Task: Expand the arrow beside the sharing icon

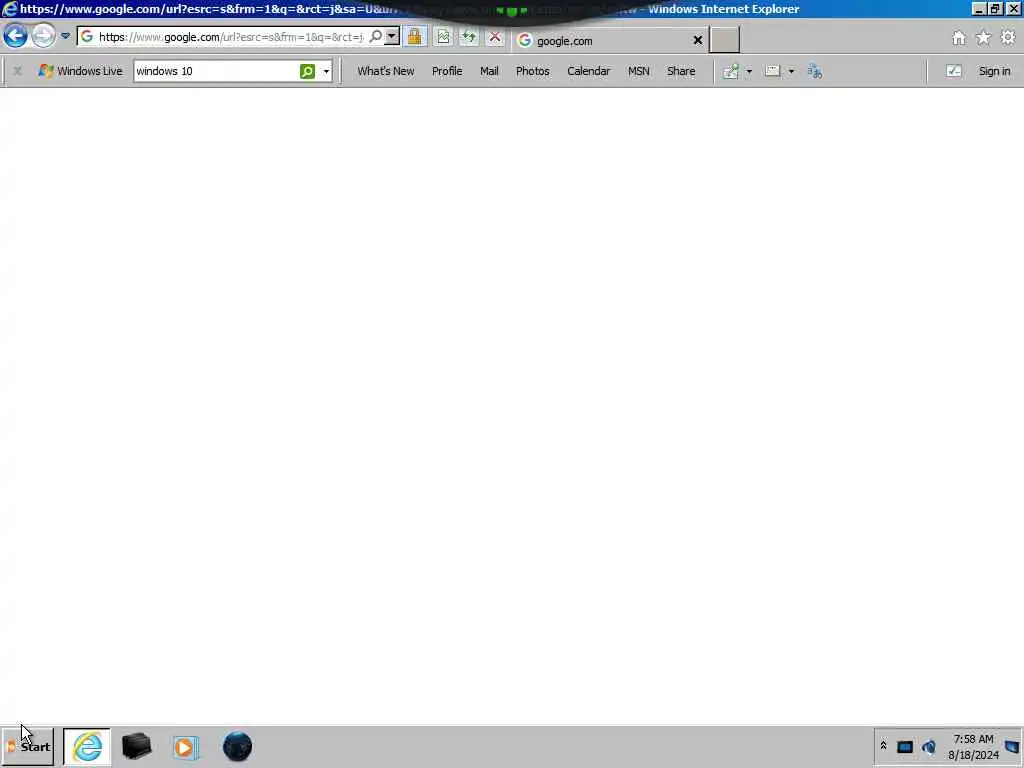Action: coord(749,71)
